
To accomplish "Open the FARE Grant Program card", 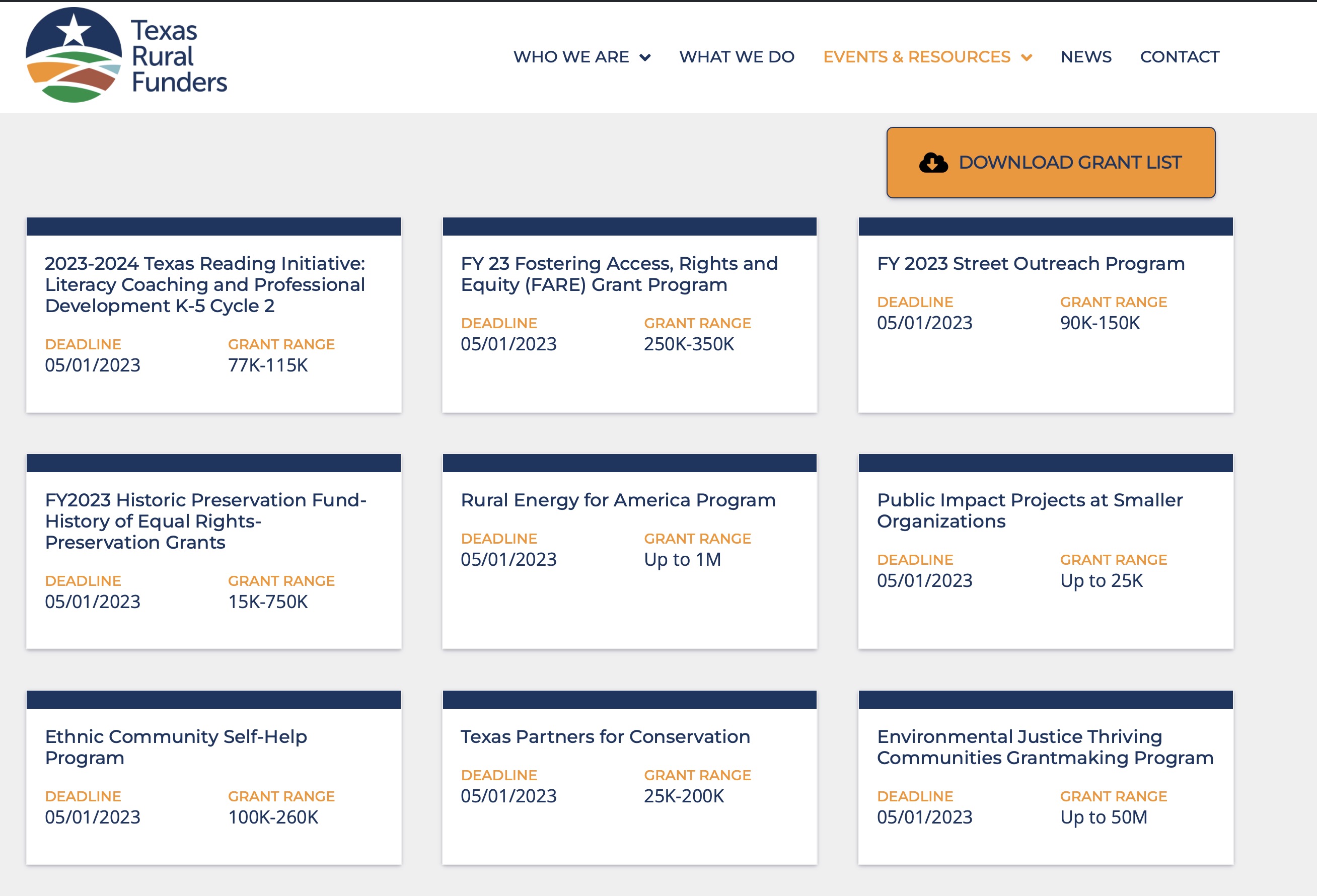I will [x=619, y=274].
